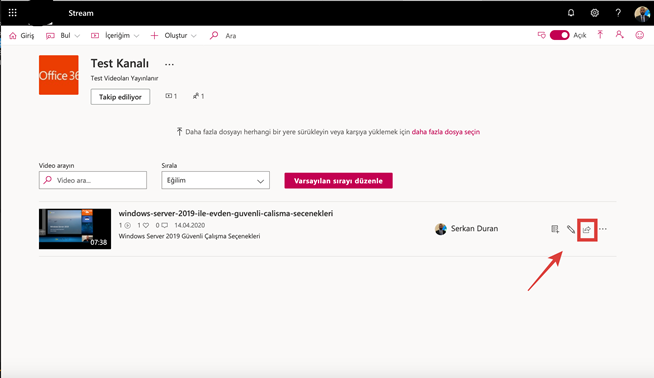Open the windows-server-2019-ile-evden-guvenli-calisma-secenekleri title link

point(226,213)
